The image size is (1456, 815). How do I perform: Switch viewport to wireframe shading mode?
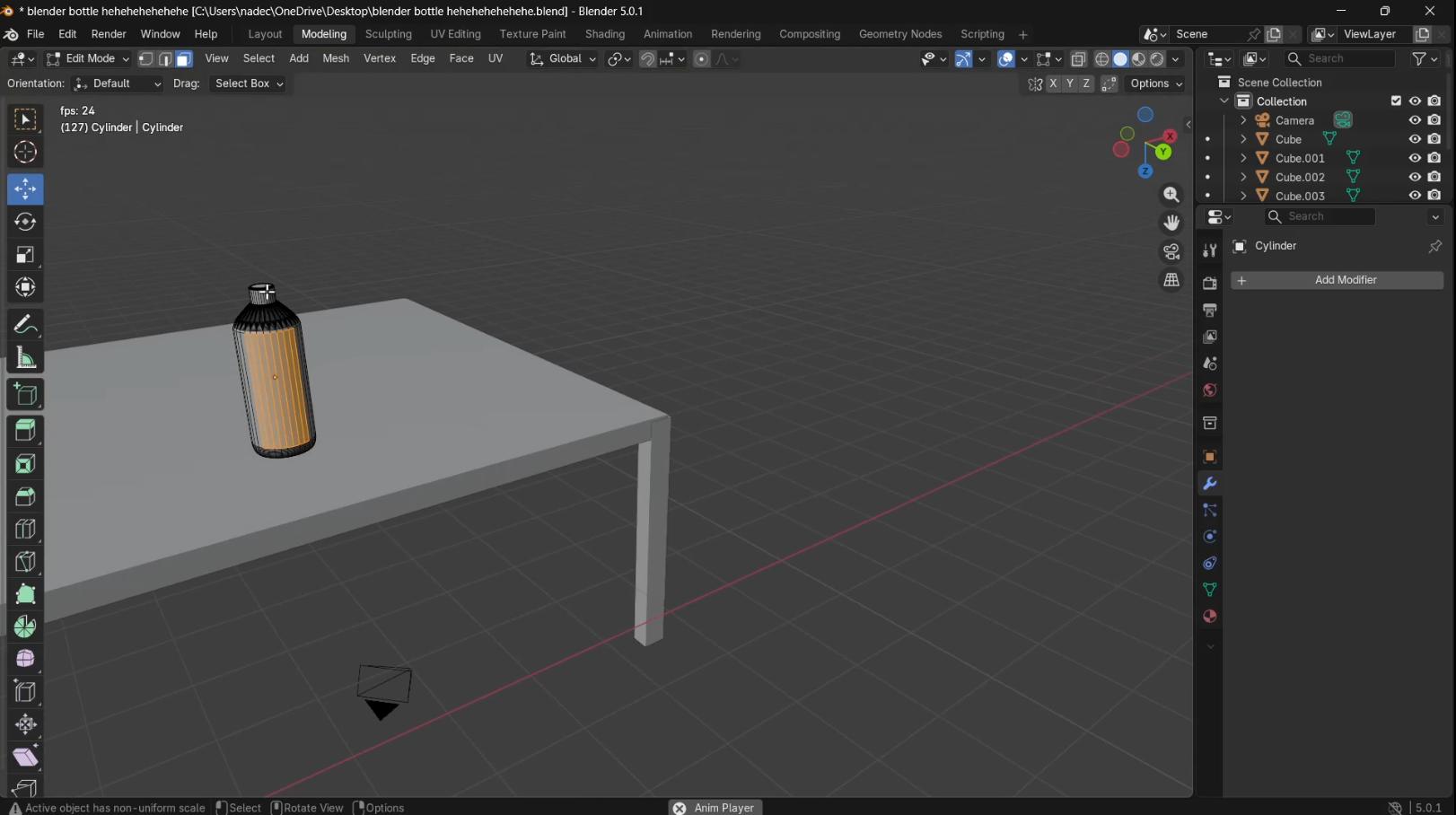[1102, 58]
